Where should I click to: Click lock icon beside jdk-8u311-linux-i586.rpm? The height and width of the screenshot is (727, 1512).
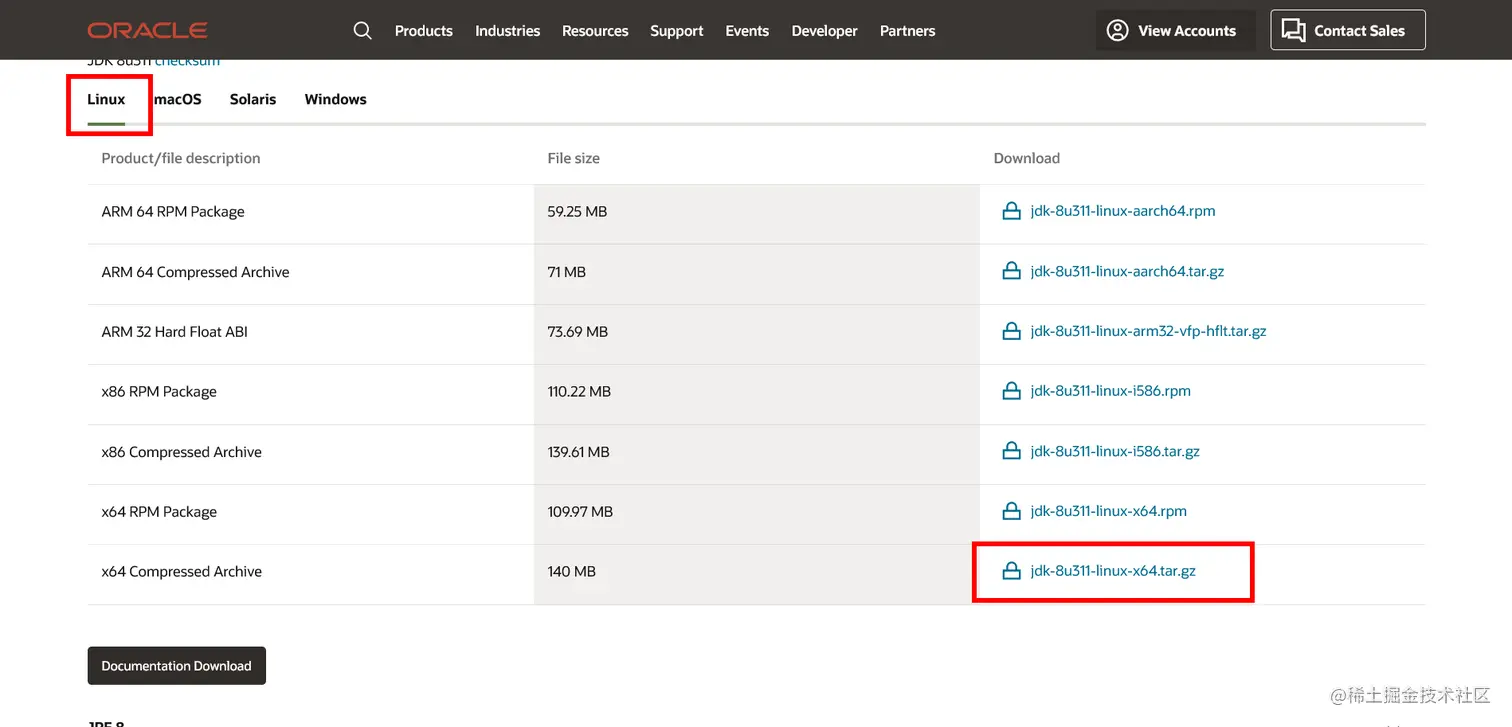coord(1011,391)
